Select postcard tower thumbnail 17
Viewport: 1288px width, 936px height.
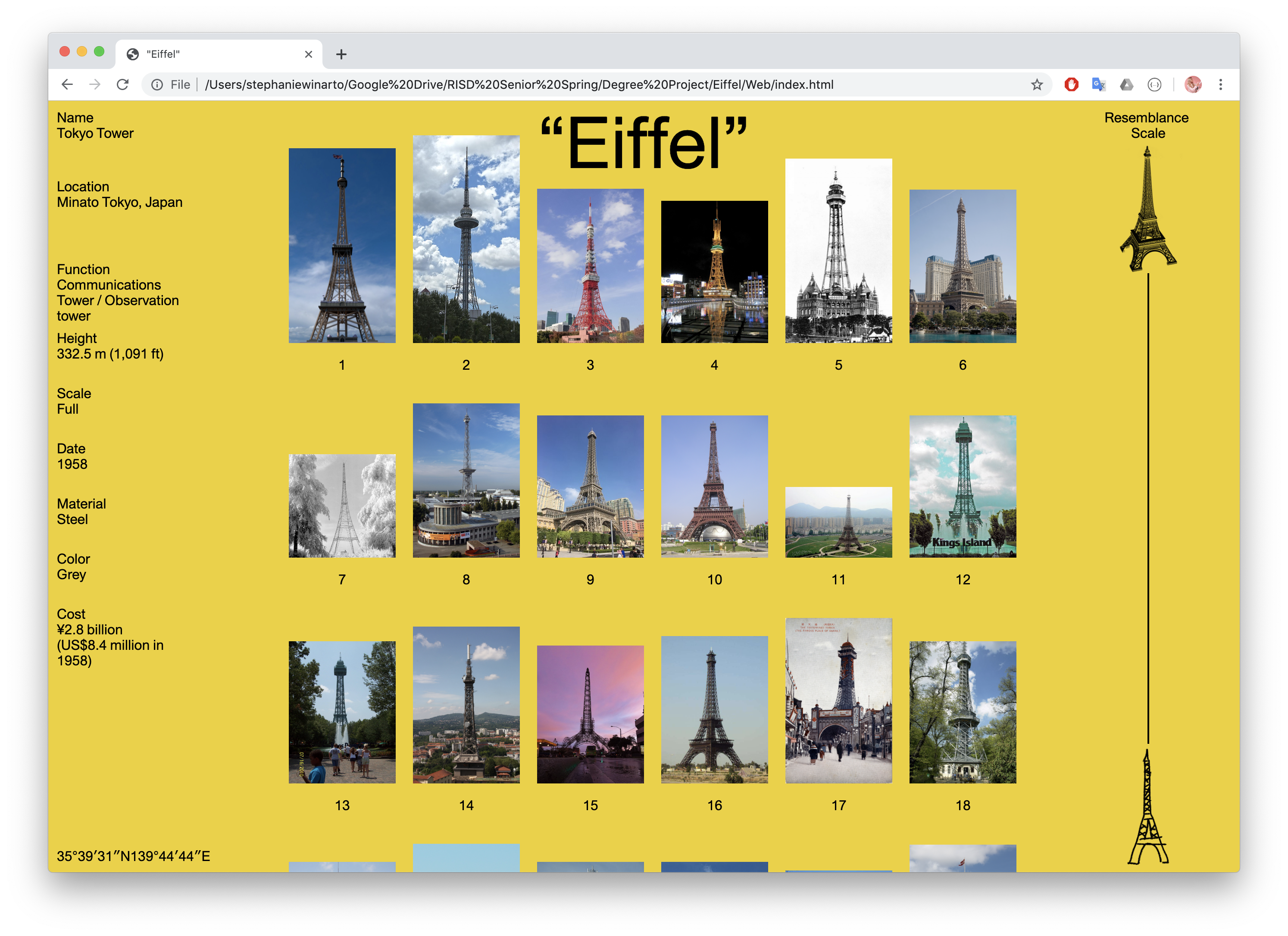coord(838,700)
